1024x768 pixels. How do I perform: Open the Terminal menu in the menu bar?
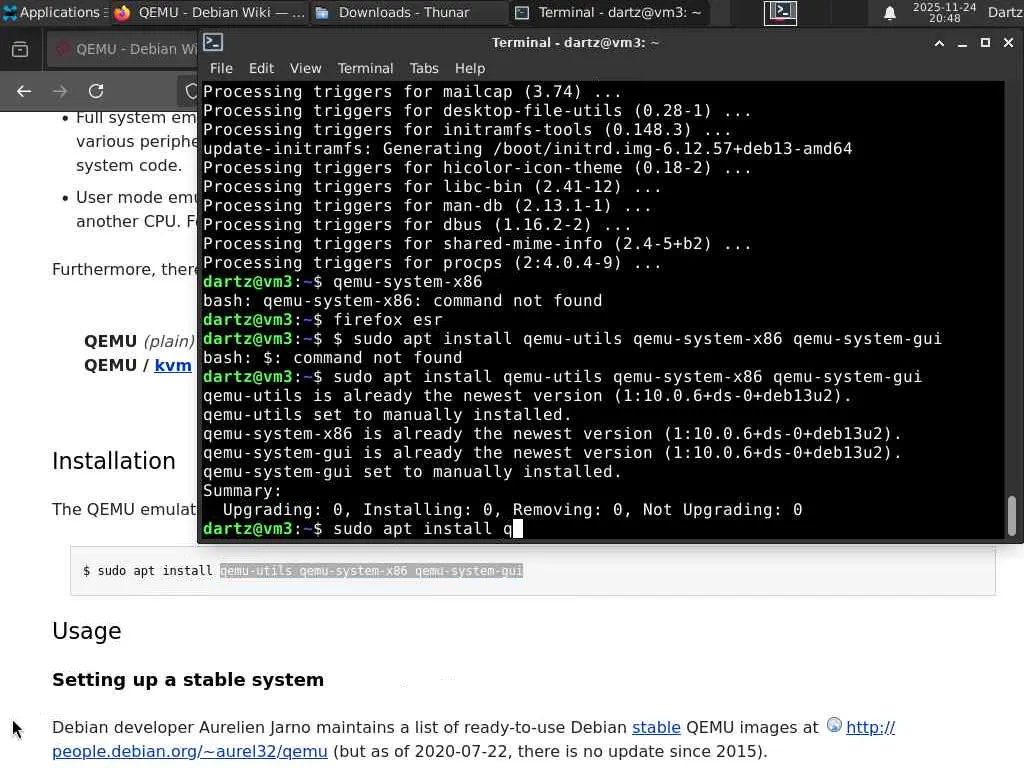pos(365,68)
